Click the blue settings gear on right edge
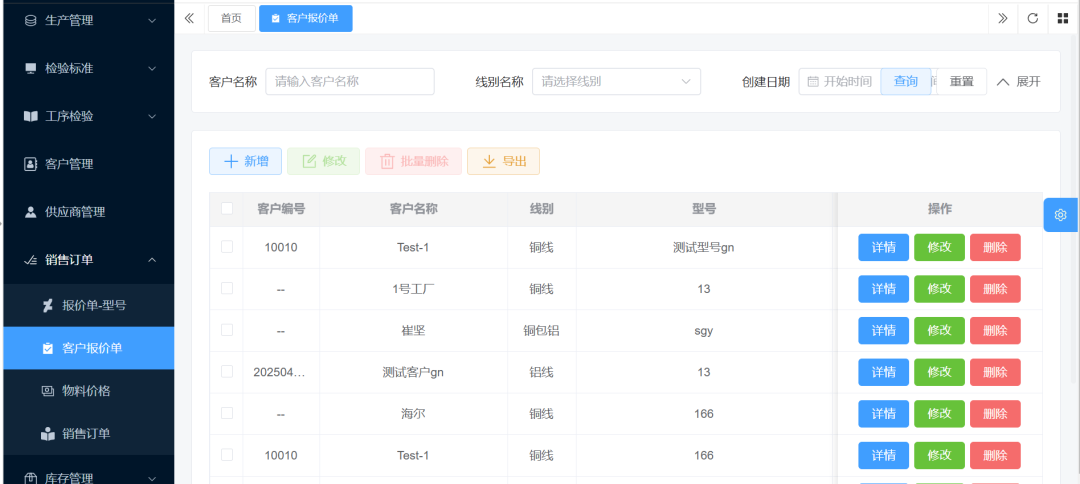The height and width of the screenshot is (484, 1080). click(x=1060, y=215)
